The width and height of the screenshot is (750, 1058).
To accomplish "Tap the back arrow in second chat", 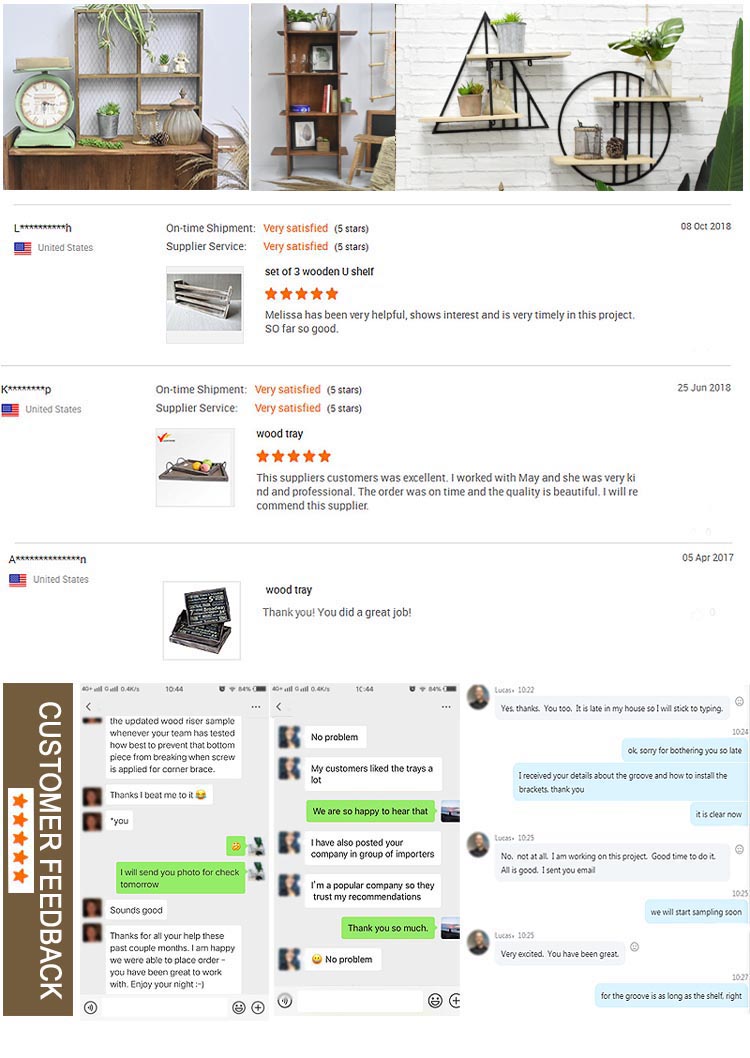I will [279, 706].
